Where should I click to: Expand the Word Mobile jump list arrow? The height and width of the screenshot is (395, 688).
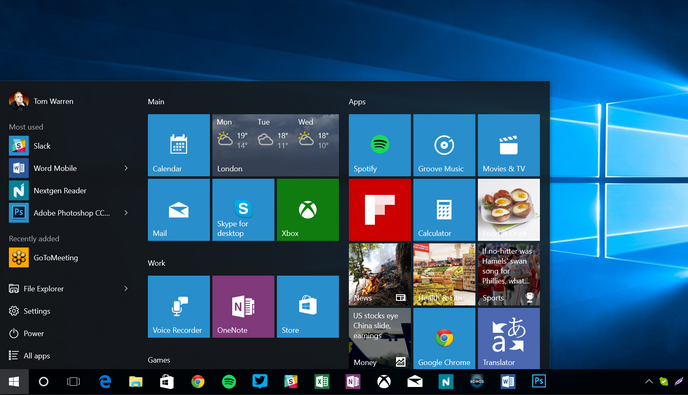(x=126, y=168)
